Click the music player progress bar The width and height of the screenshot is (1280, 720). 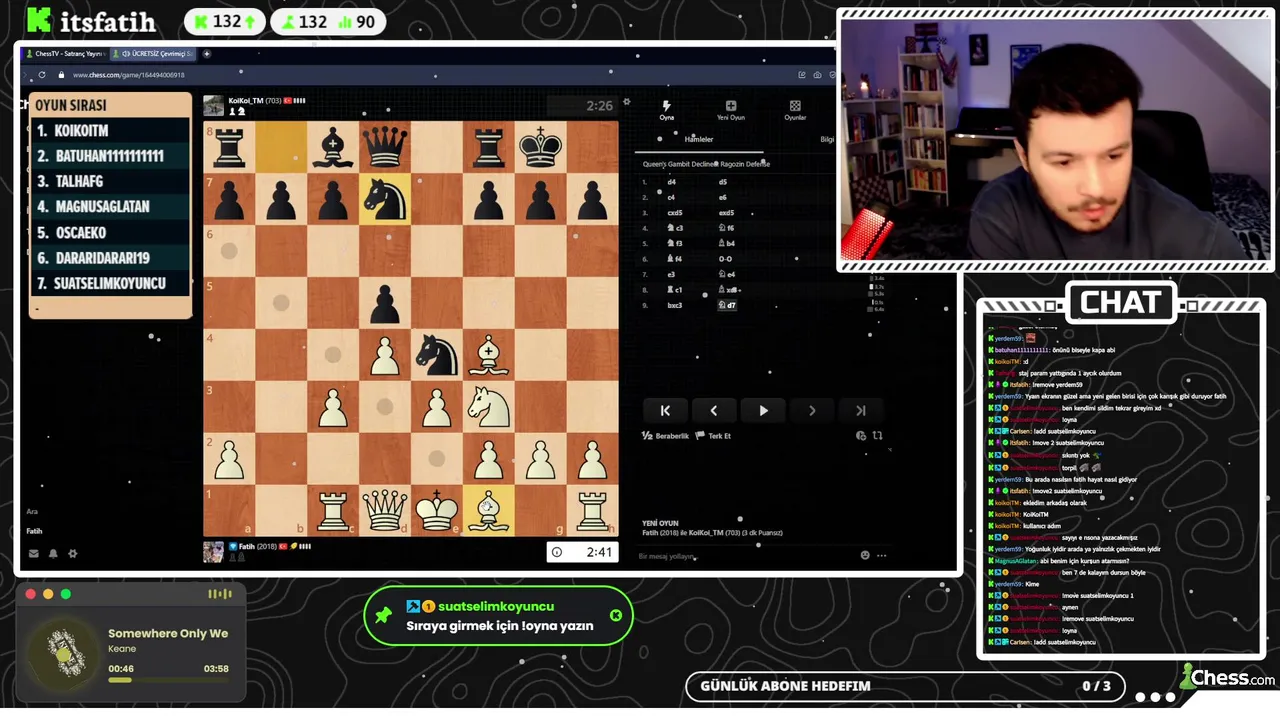tap(168, 680)
